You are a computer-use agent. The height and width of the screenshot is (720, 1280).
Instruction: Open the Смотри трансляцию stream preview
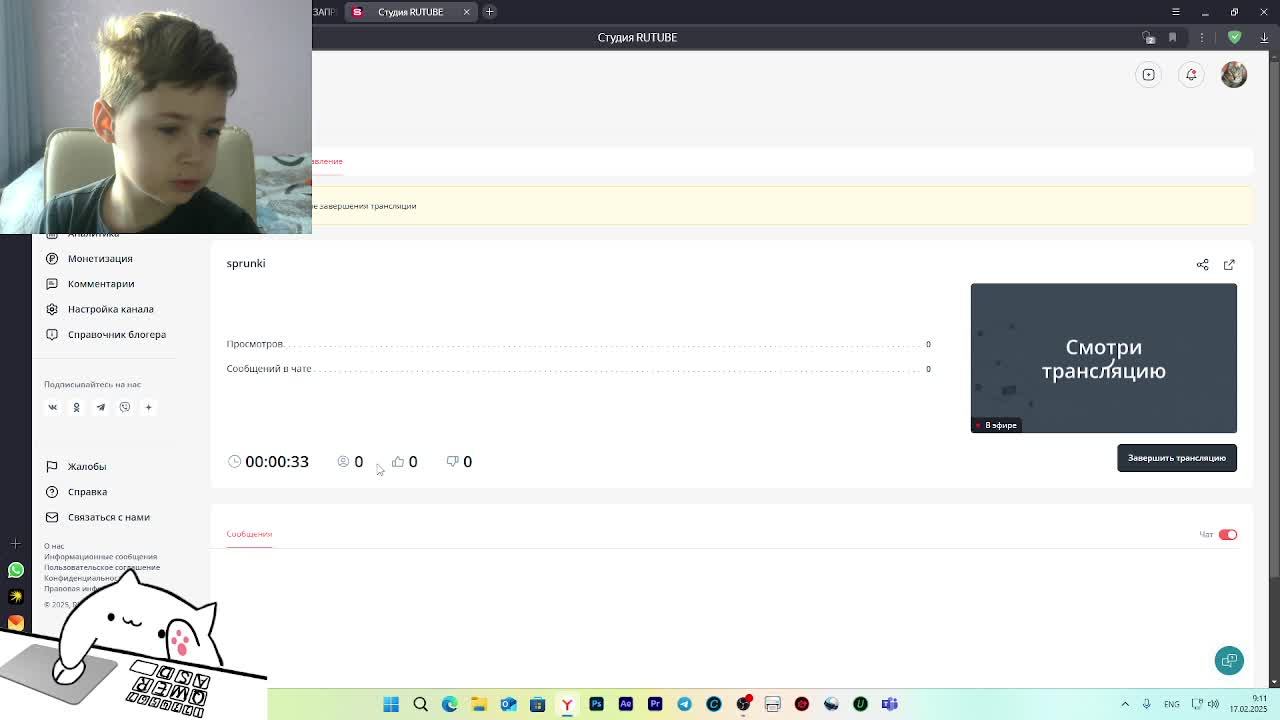pyautogui.click(x=1104, y=358)
